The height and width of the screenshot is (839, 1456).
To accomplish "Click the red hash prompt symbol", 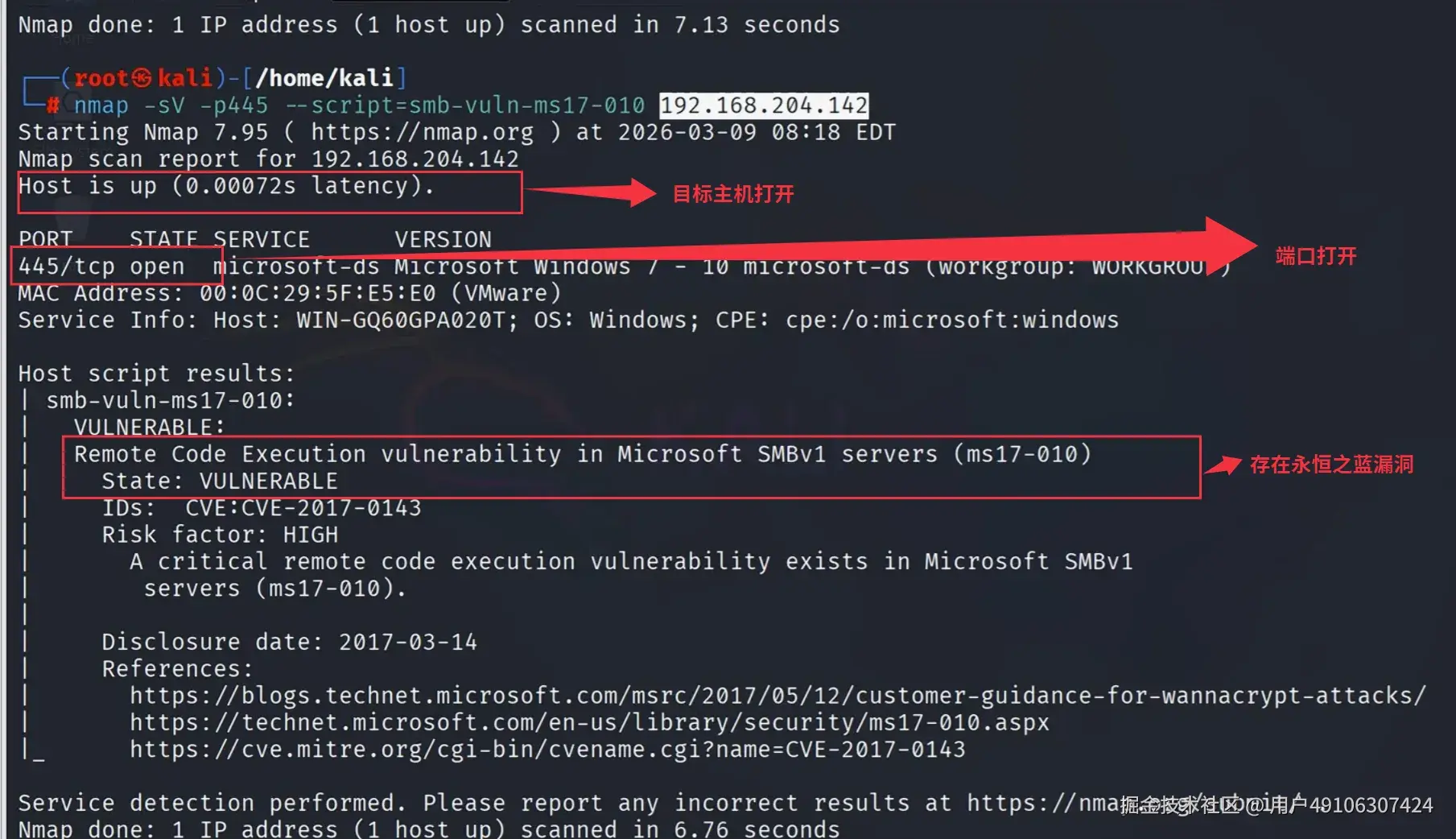I will tap(53, 105).
